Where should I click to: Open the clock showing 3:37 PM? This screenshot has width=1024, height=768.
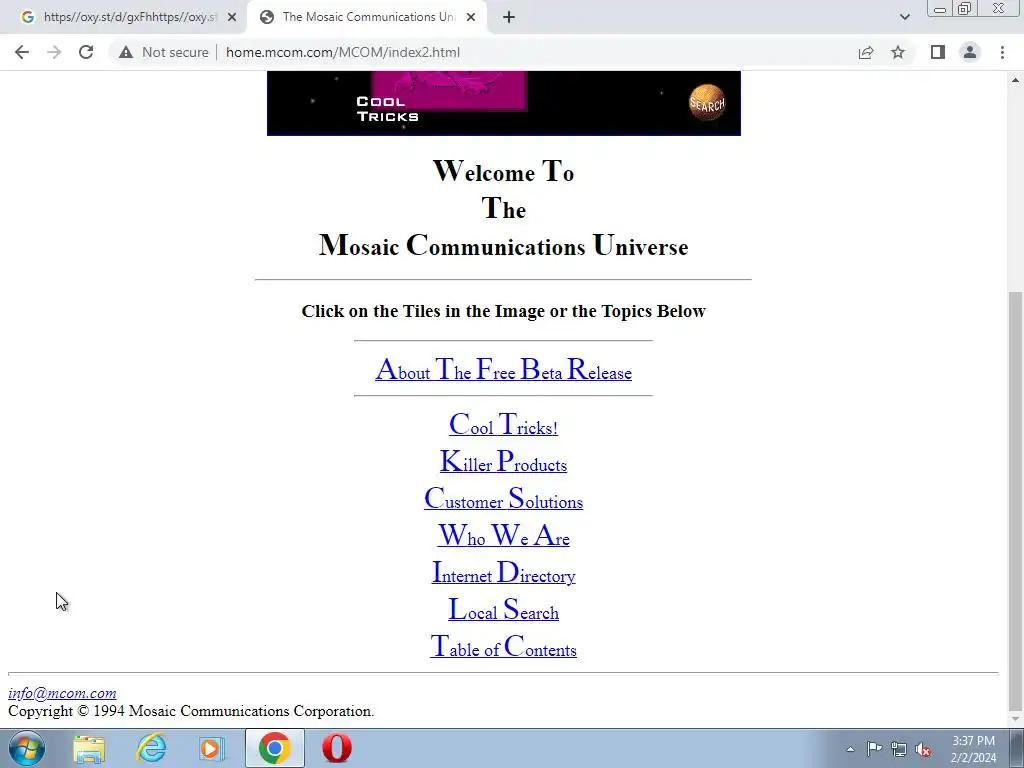(973, 749)
